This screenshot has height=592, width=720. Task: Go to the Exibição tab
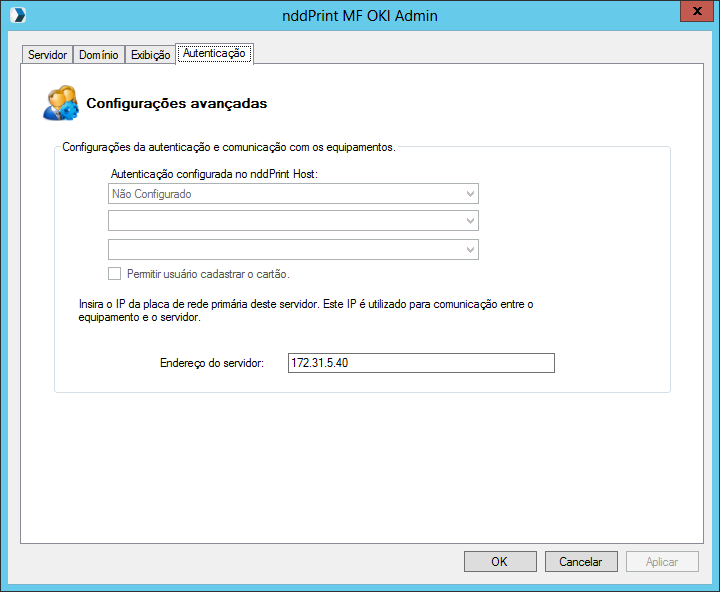(150, 55)
